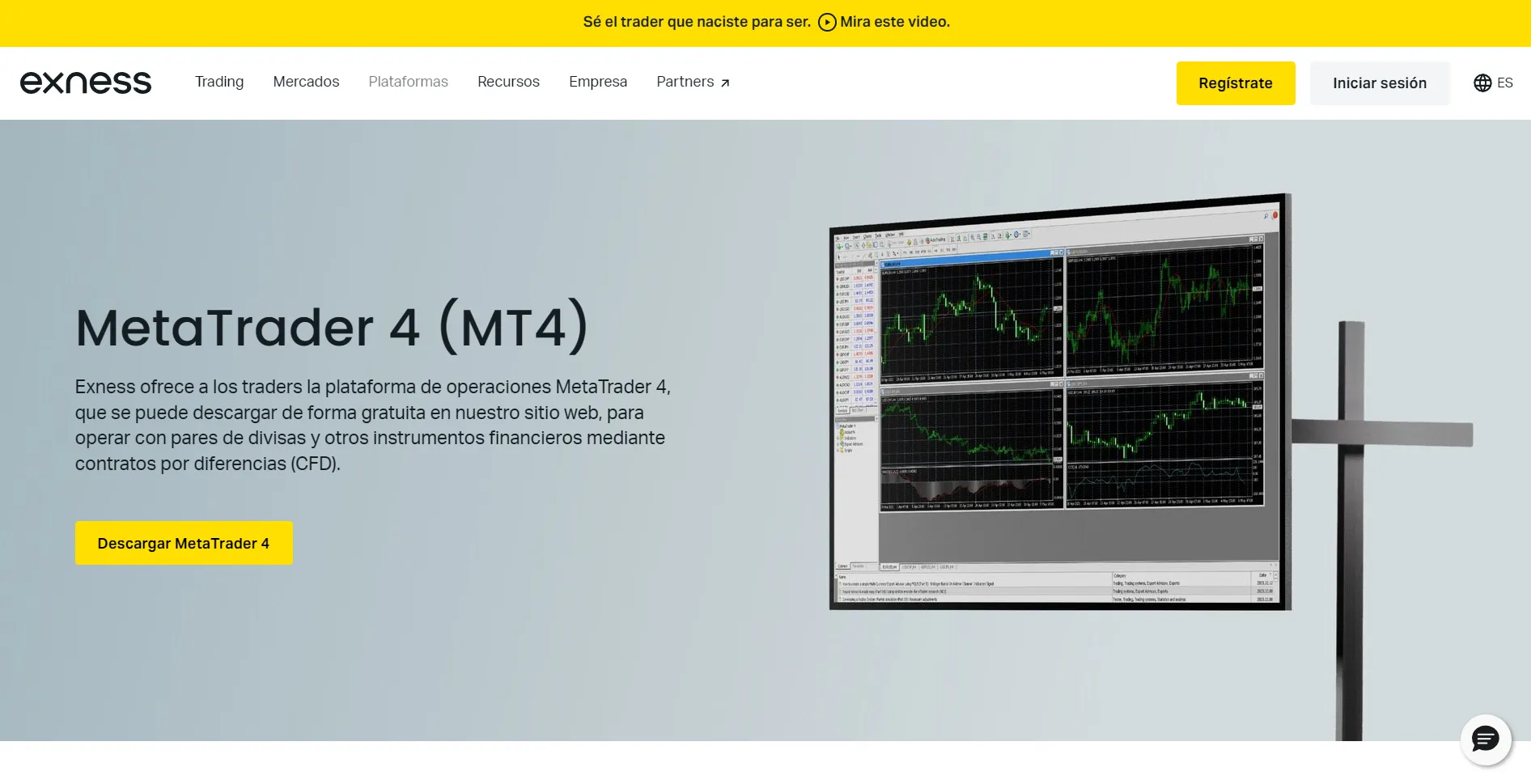The height and width of the screenshot is (784, 1531).
Task: Select the ES language label
Action: click(x=1505, y=83)
